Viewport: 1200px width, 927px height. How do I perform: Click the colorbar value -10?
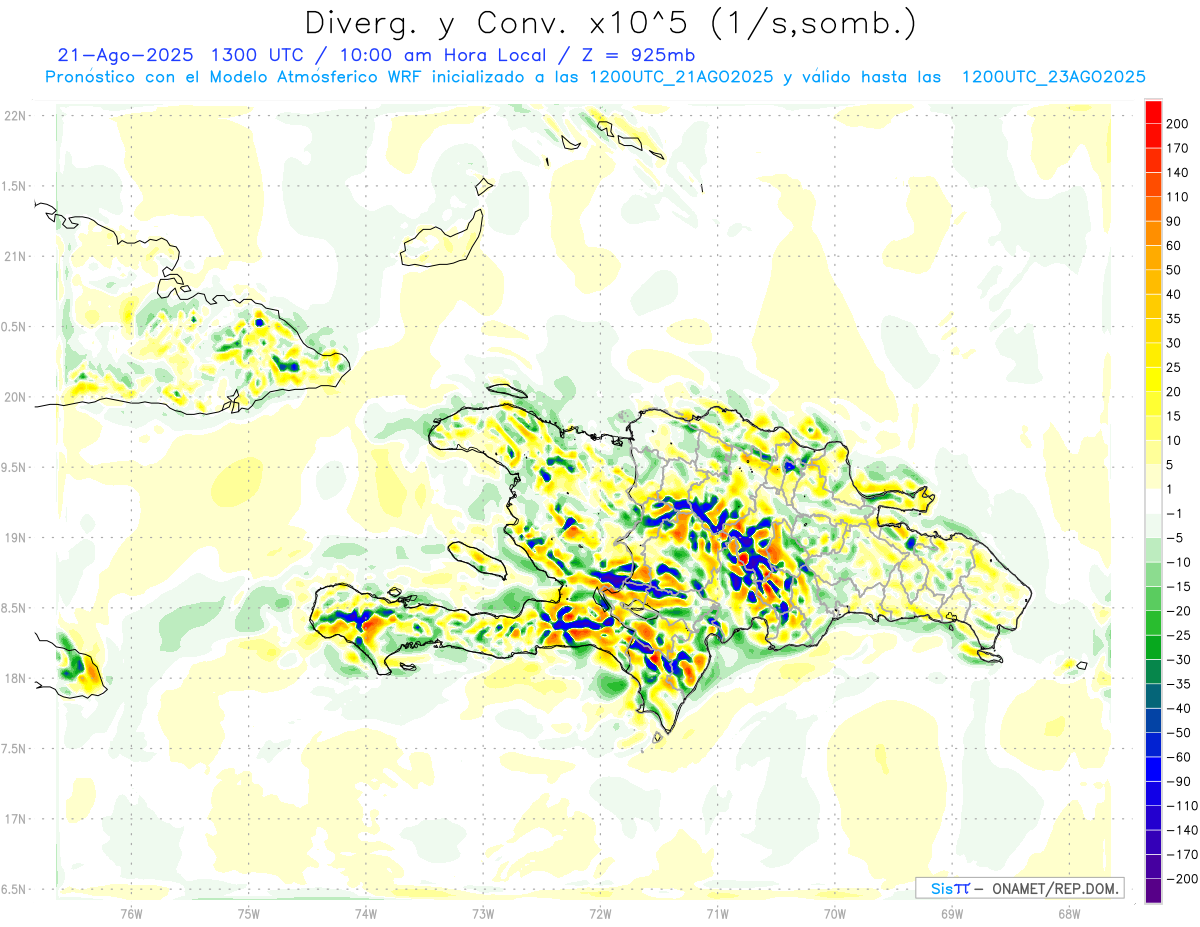click(1178, 562)
